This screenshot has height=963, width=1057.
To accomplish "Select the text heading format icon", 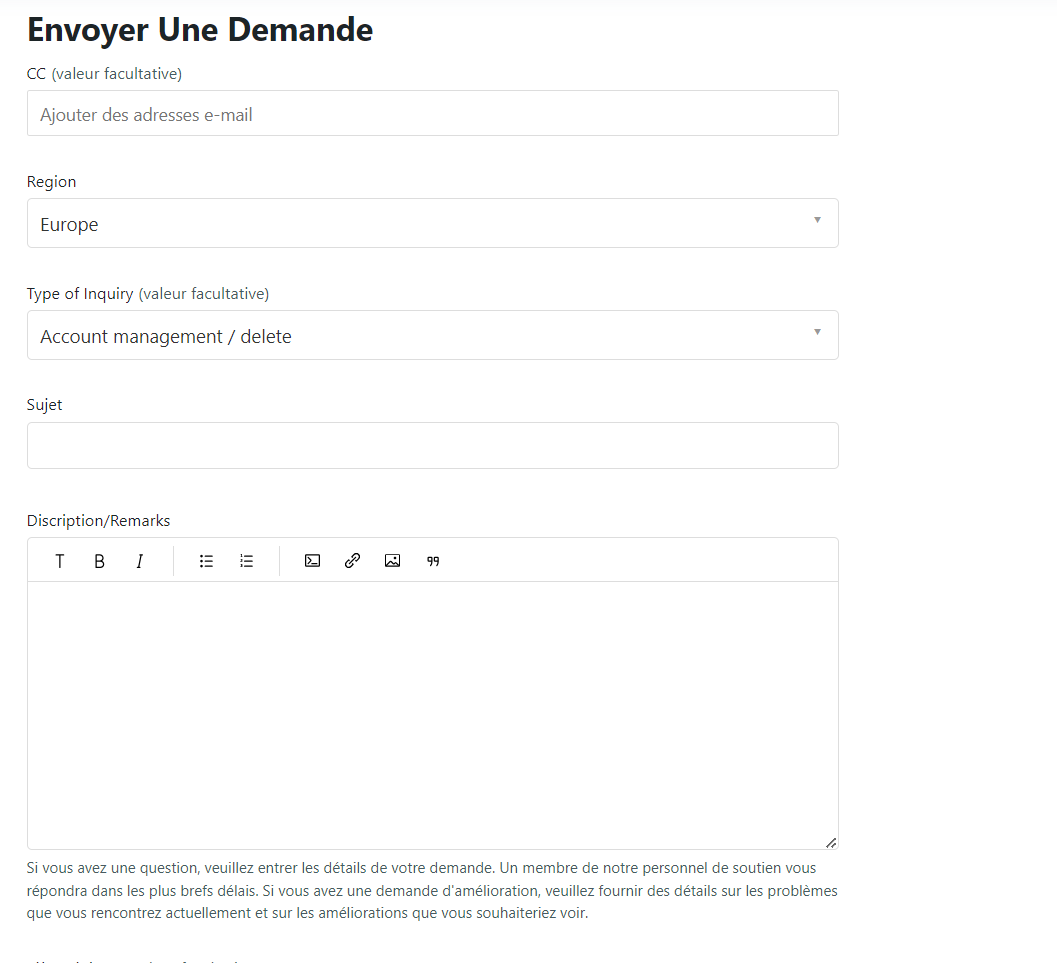I will tap(59, 561).
